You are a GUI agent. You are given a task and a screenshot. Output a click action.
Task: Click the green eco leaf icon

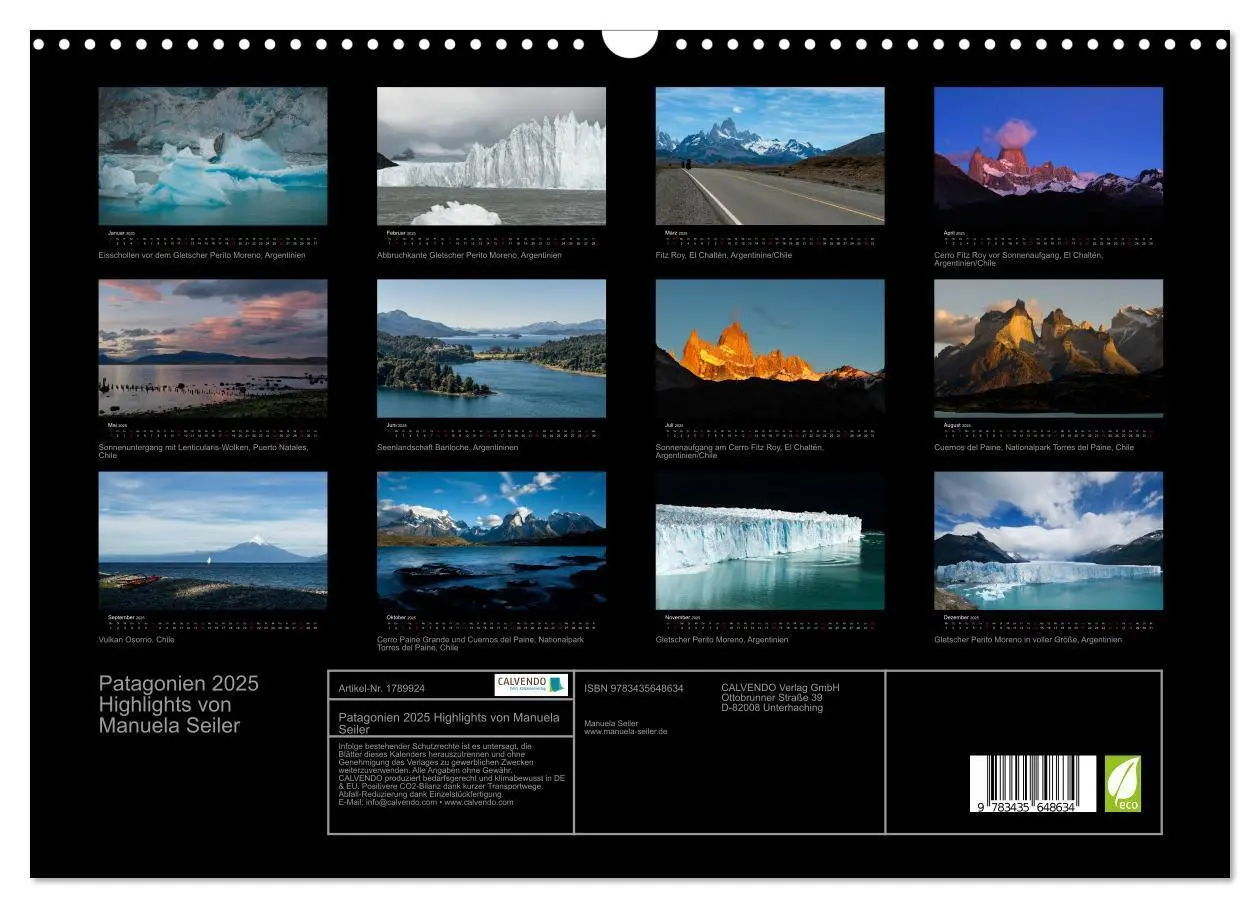[1122, 784]
